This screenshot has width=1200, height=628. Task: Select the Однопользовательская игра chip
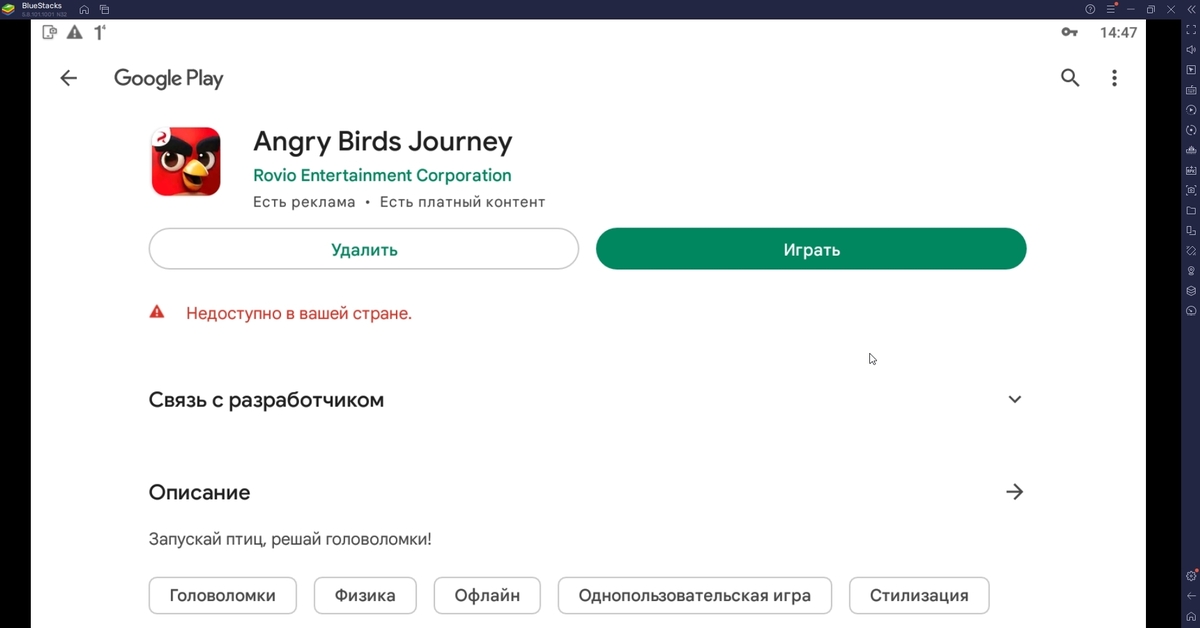pyautogui.click(x=695, y=595)
